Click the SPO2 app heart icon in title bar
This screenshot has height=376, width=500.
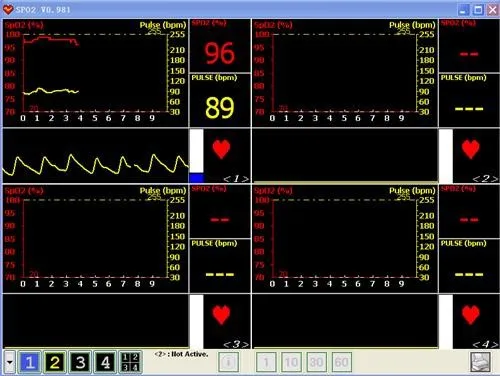[x=8, y=9]
